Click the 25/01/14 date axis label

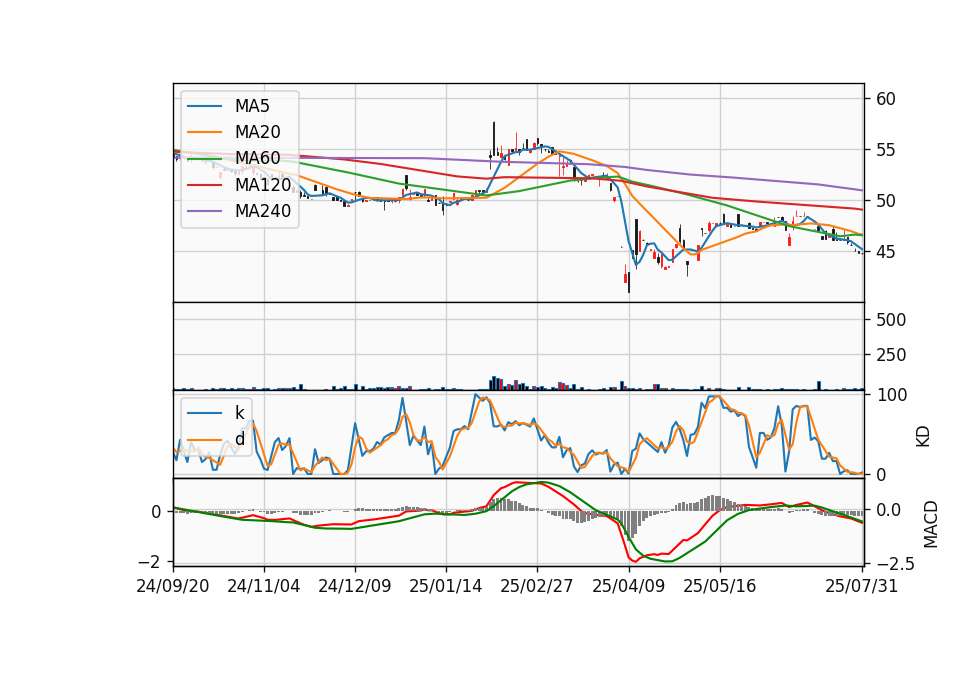click(x=446, y=586)
